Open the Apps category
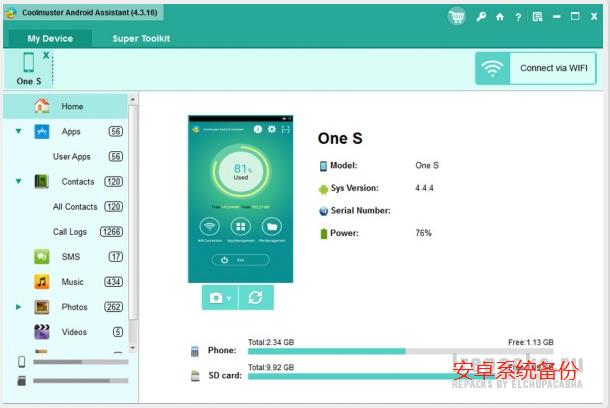 pos(71,131)
